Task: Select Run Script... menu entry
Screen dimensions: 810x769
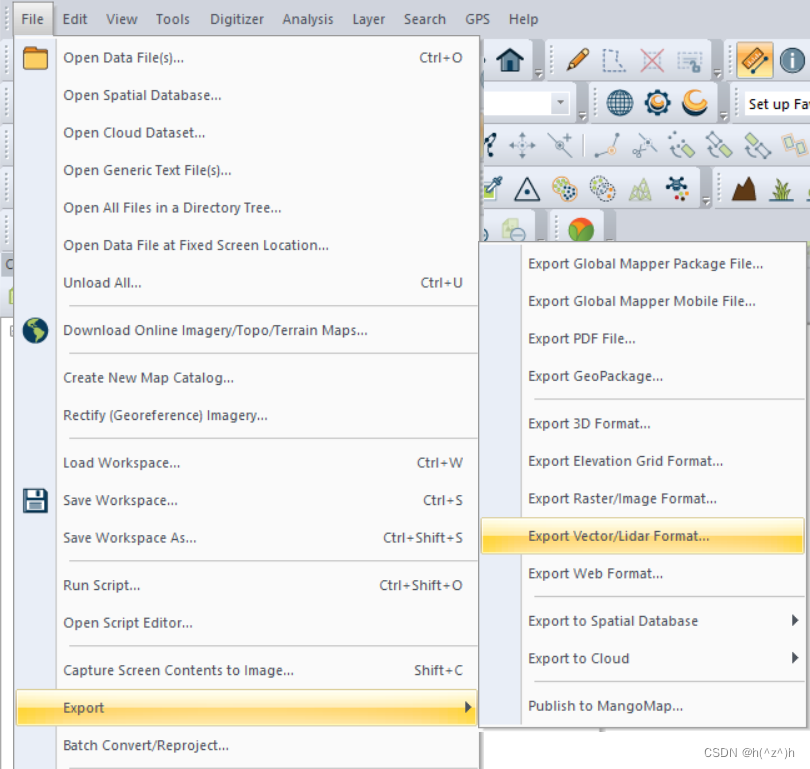Action: tap(246, 586)
